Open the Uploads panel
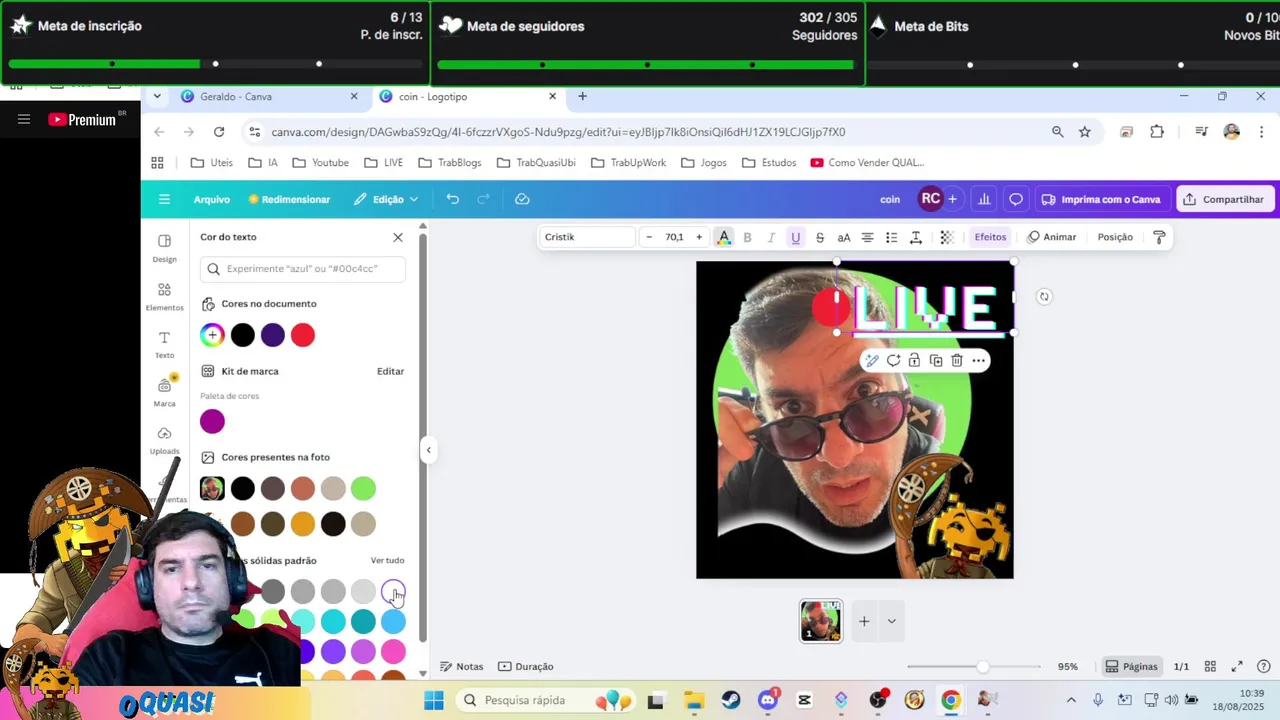This screenshot has height=720, width=1280. (x=164, y=440)
